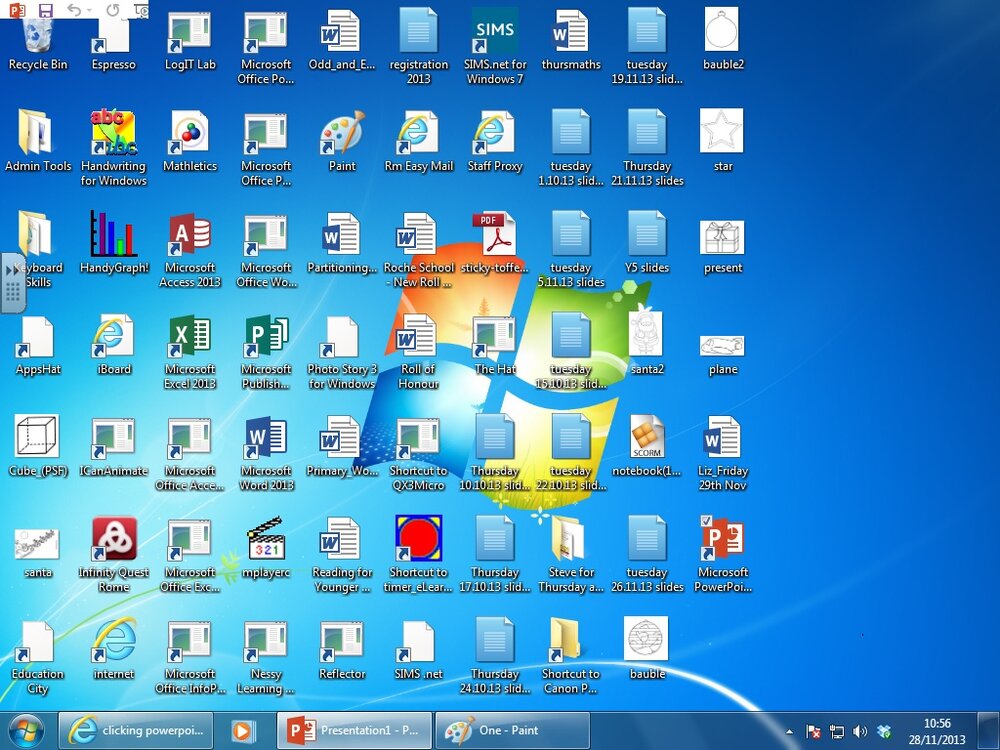Click the Dropbox tray icon
Screen dimensions: 1000x750
(x=885, y=732)
